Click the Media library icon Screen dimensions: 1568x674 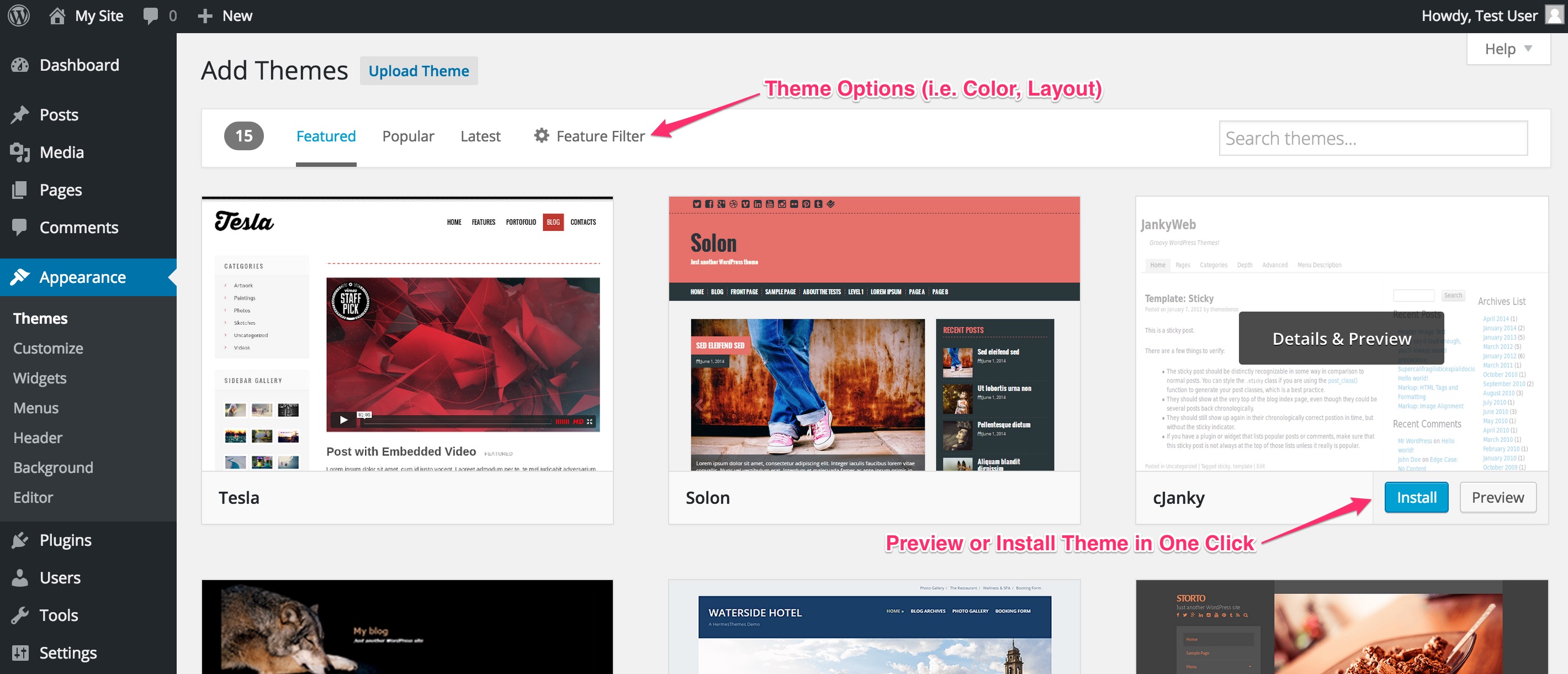[x=20, y=152]
